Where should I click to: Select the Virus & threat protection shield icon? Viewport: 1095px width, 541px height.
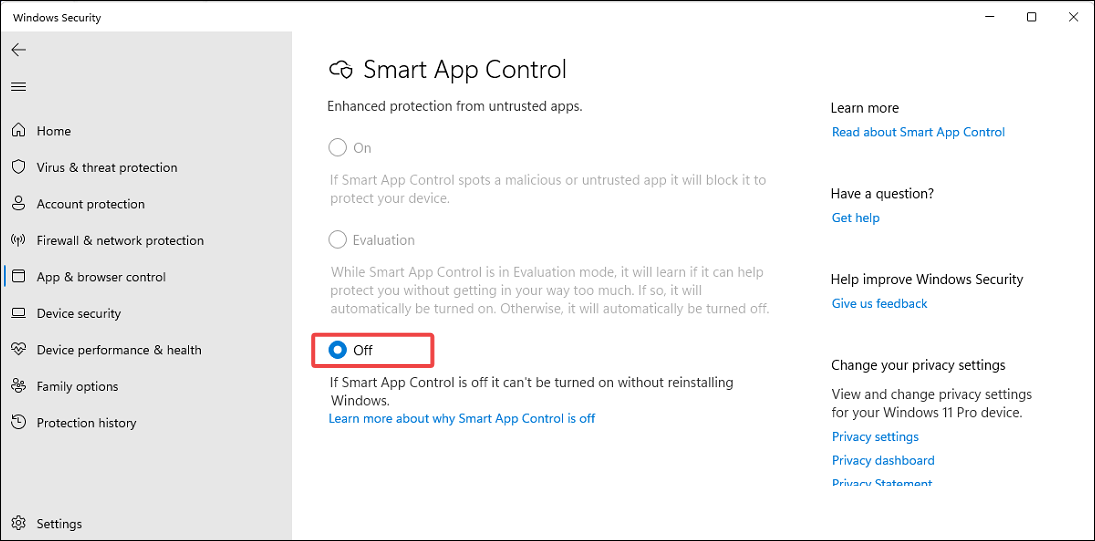coord(19,168)
